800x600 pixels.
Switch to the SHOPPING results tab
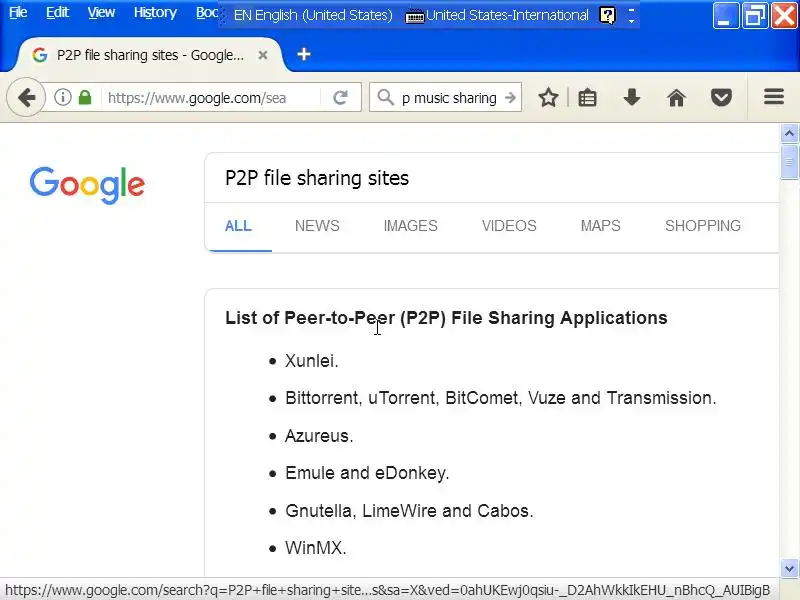[703, 226]
